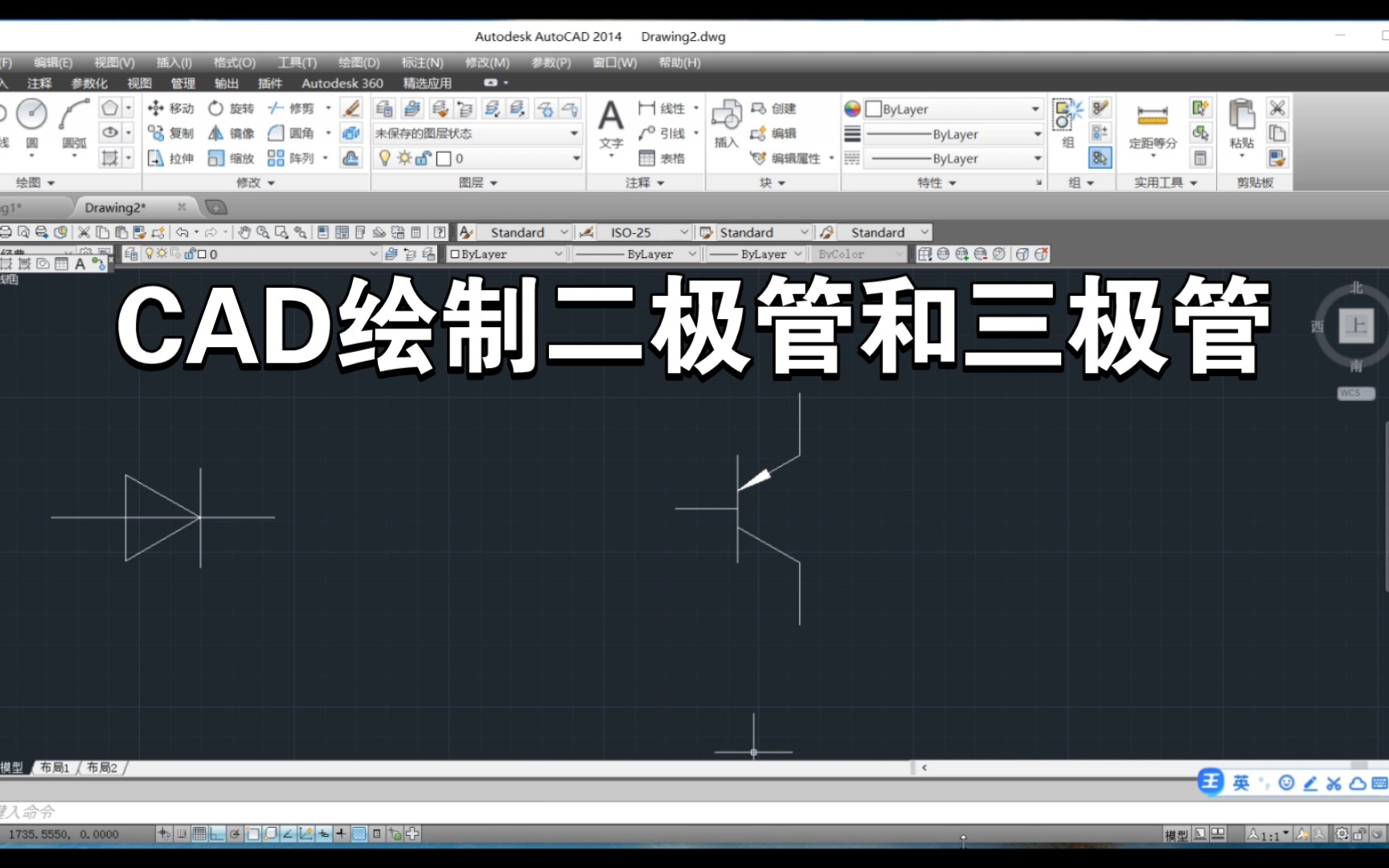Insert a Table (表格)
The width and height of the screenshot is (1389, 868).
pyautogui.click(x=662, y=158)
